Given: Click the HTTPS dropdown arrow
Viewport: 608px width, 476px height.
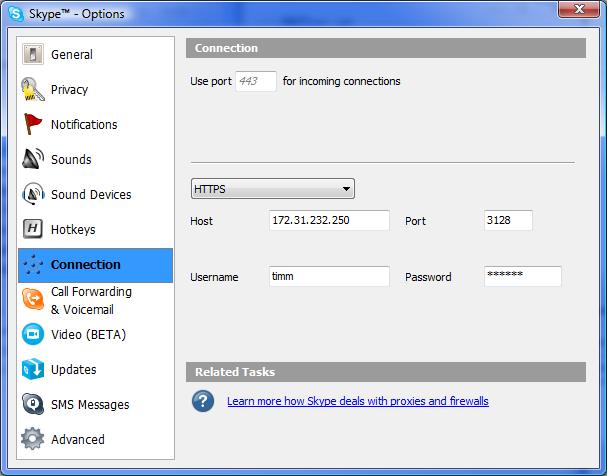Looking at the screenshot, I should point(346,189).
